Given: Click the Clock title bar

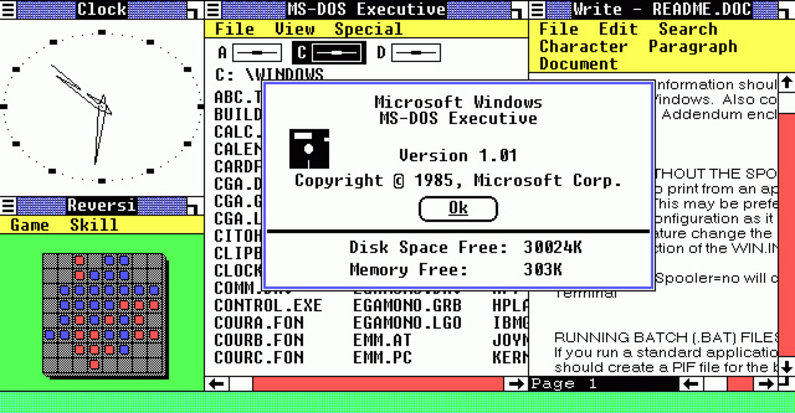Looking at the screenshot, I should (102, 10).
